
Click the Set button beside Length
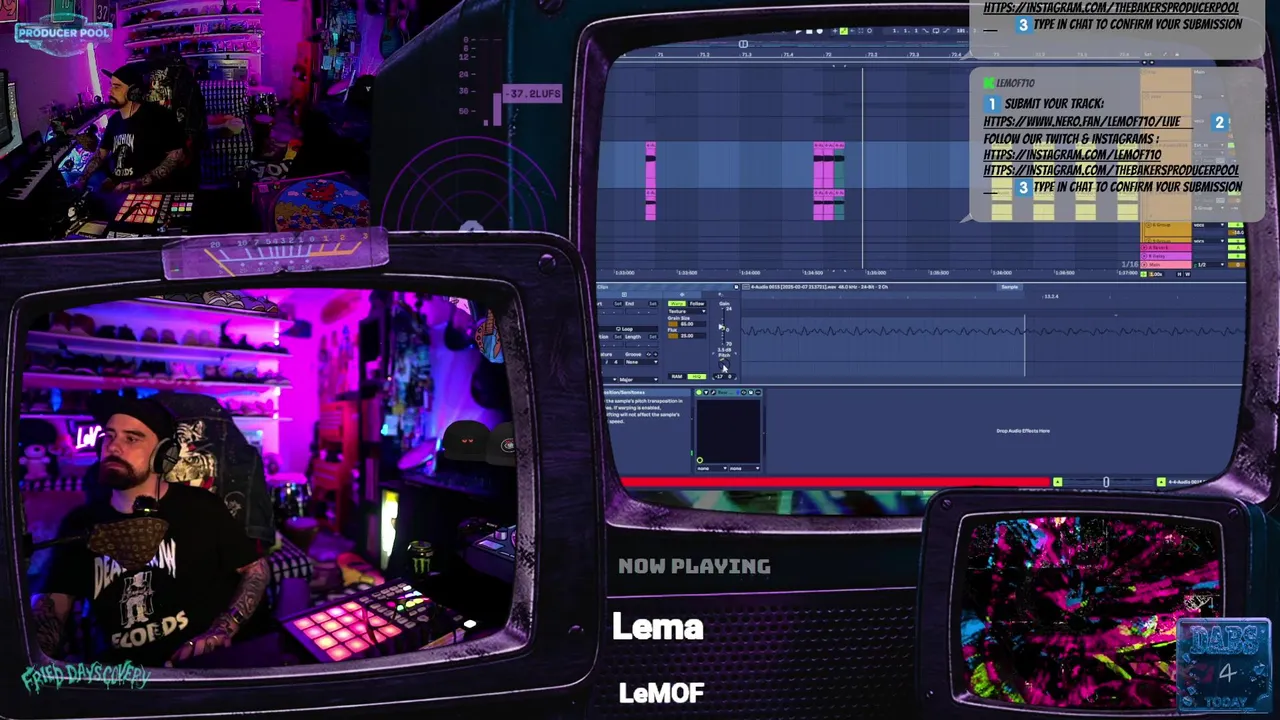coord(653,337)
